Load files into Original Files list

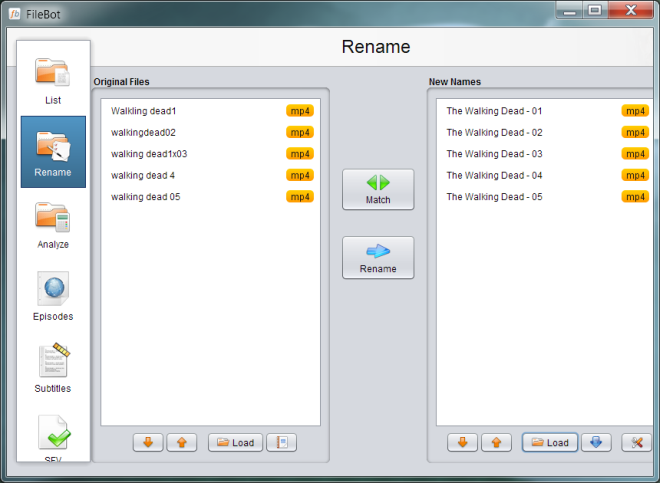tap(235, 442)
